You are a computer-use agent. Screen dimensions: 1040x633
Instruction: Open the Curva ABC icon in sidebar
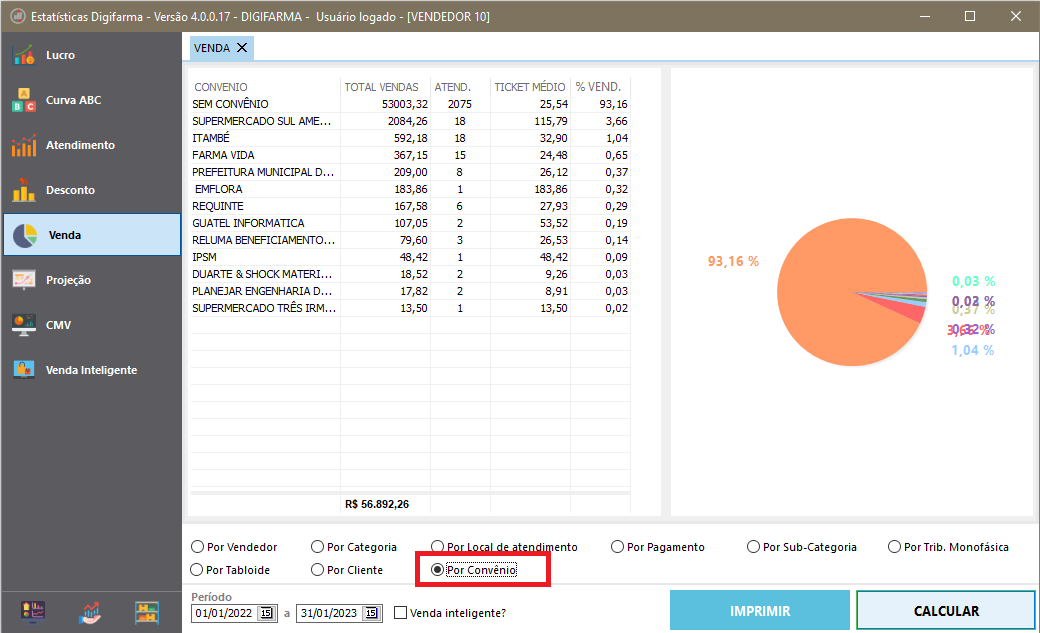24,100
